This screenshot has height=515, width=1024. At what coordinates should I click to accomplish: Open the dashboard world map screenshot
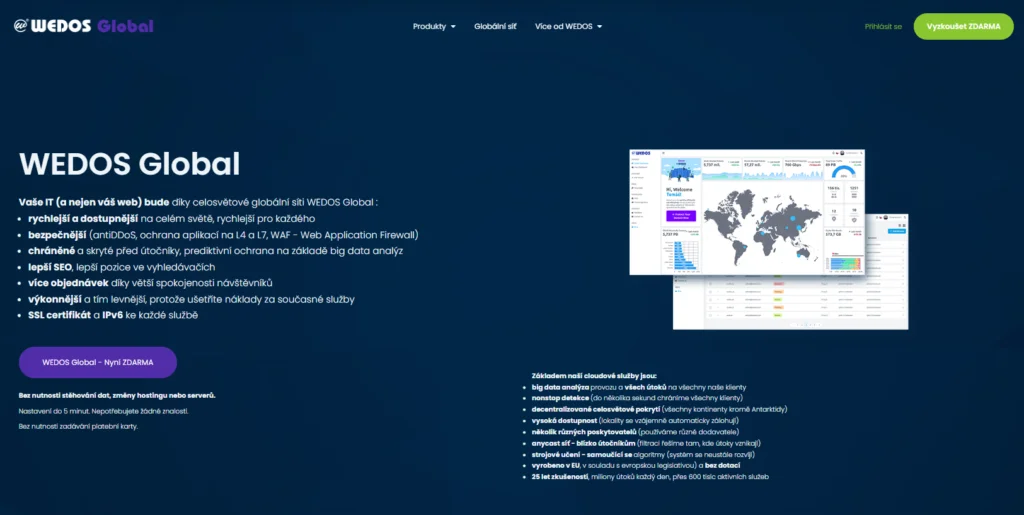tap(747, 211)
